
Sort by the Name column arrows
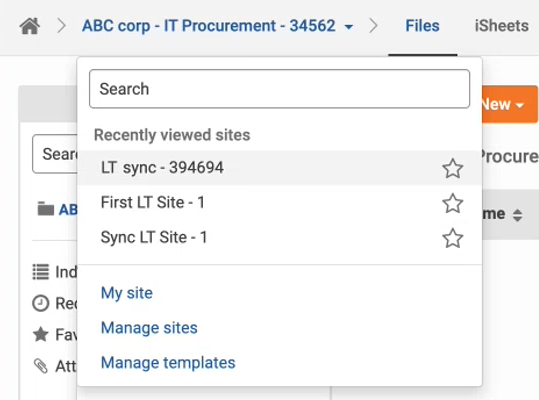coord(517,215)
